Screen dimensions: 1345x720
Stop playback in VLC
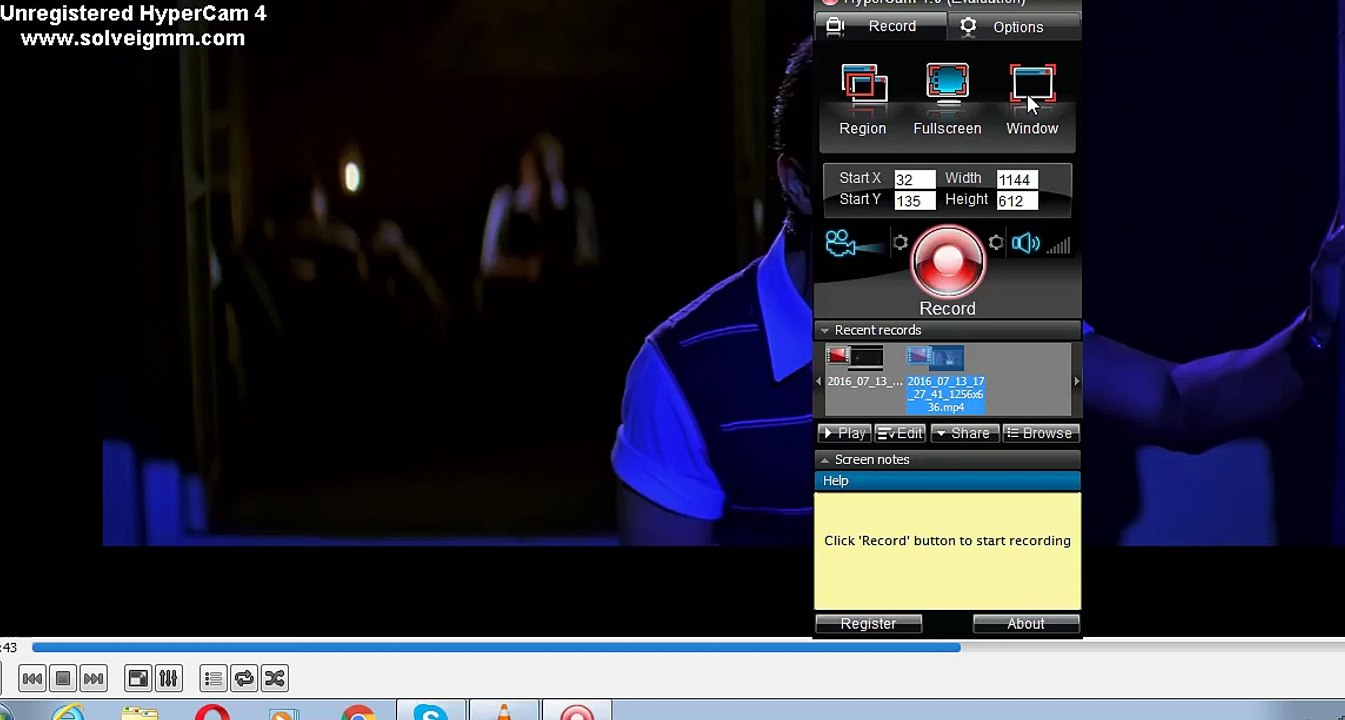pyautogui.click(x=63, y=679)
